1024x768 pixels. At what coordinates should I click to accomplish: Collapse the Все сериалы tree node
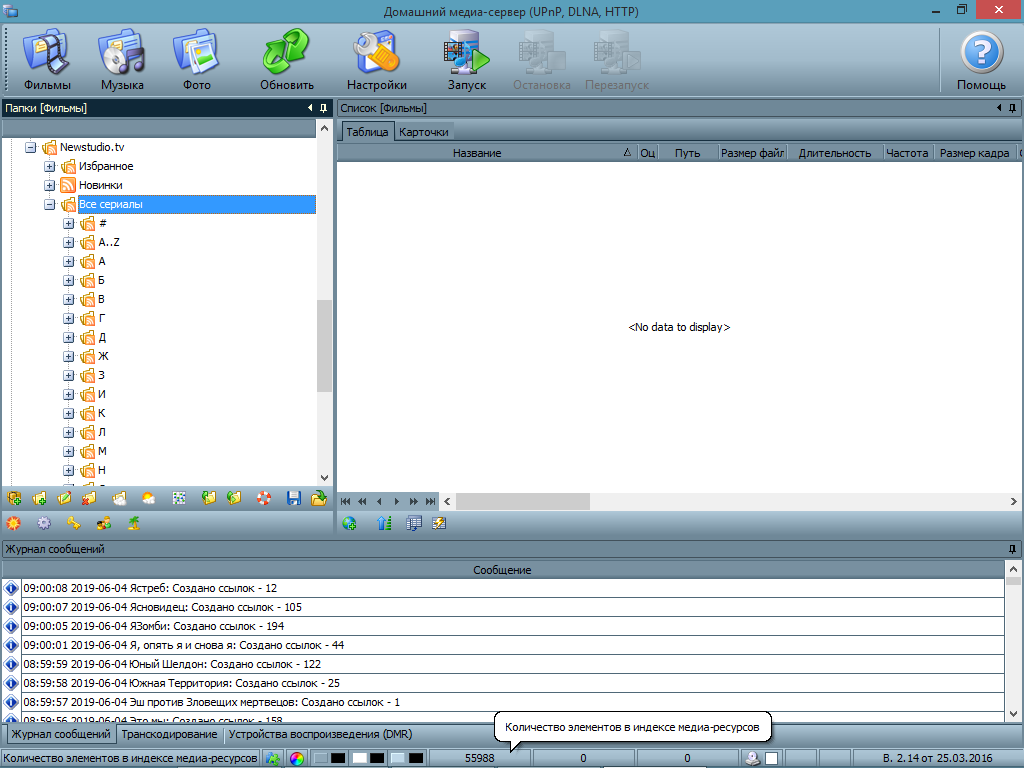coord(49,205)
